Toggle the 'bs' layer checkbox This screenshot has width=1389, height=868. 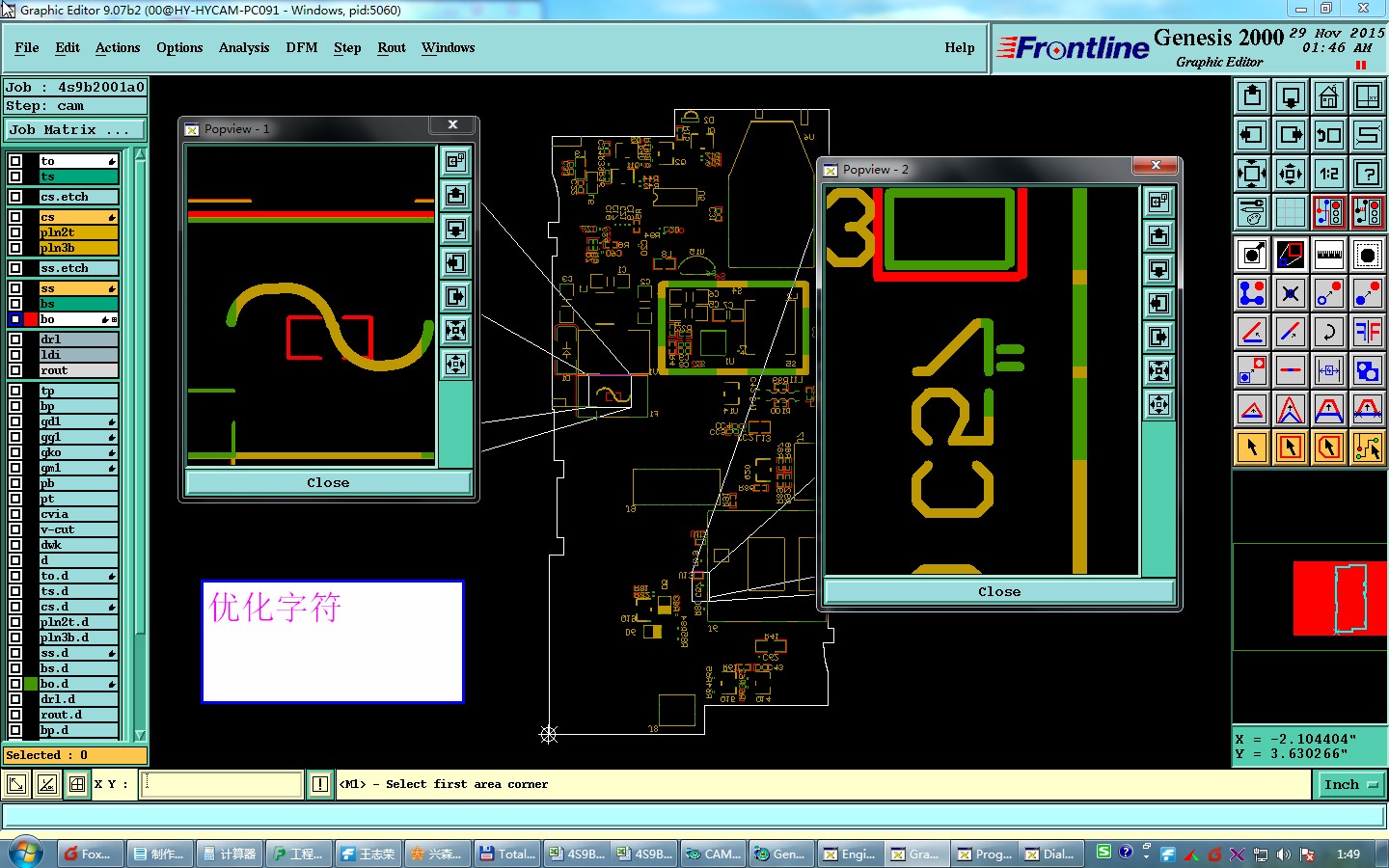(15, 304)
